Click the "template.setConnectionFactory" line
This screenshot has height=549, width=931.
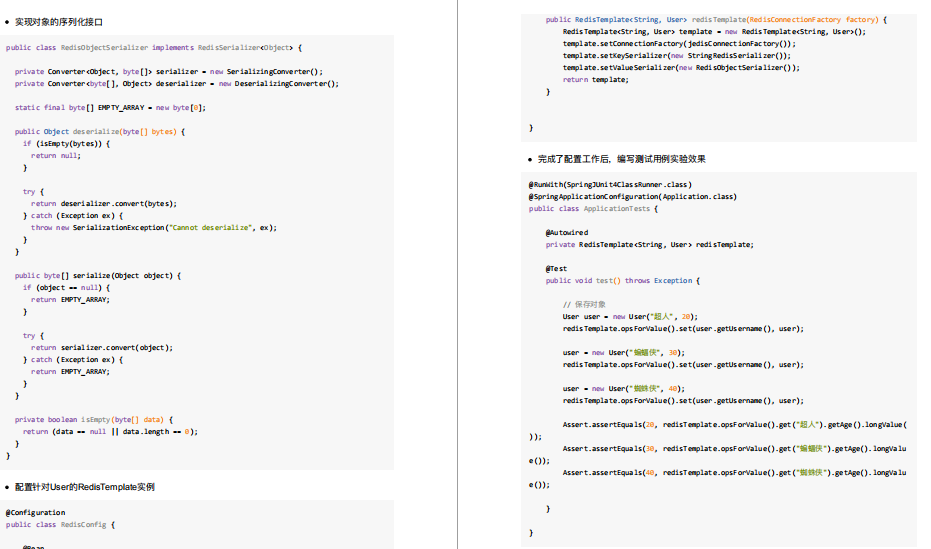click(x=679, y=43)
